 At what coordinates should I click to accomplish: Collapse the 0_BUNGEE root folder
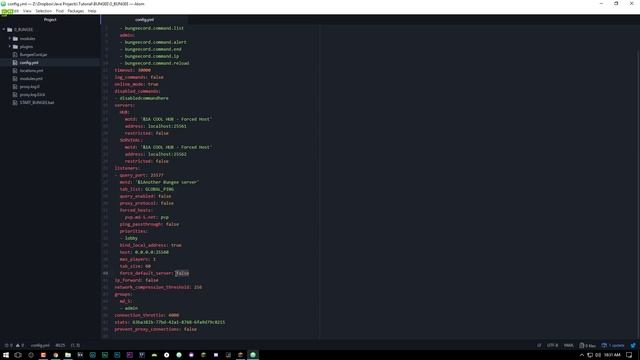4,30
